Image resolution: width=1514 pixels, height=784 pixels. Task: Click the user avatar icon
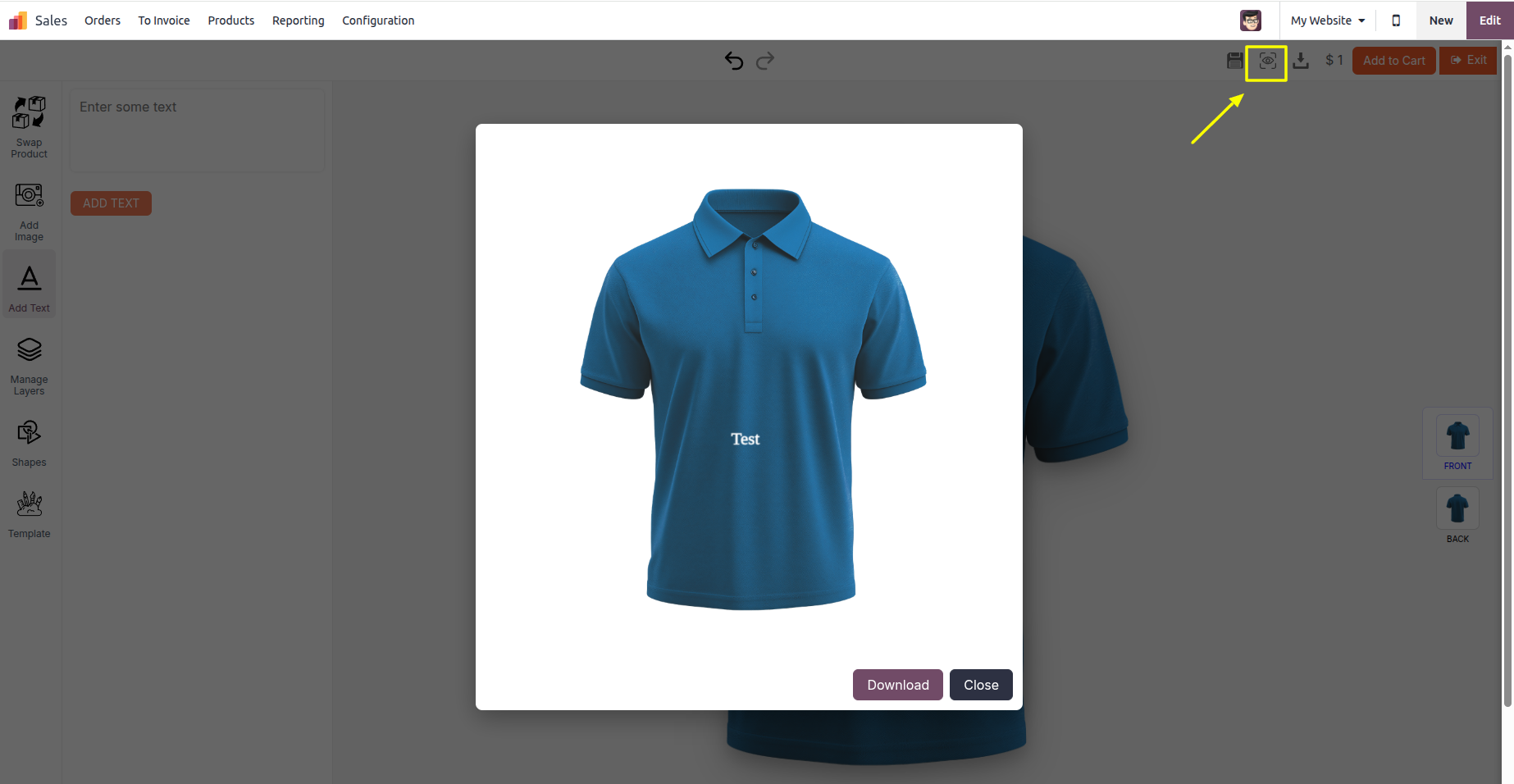point(1251,21)
